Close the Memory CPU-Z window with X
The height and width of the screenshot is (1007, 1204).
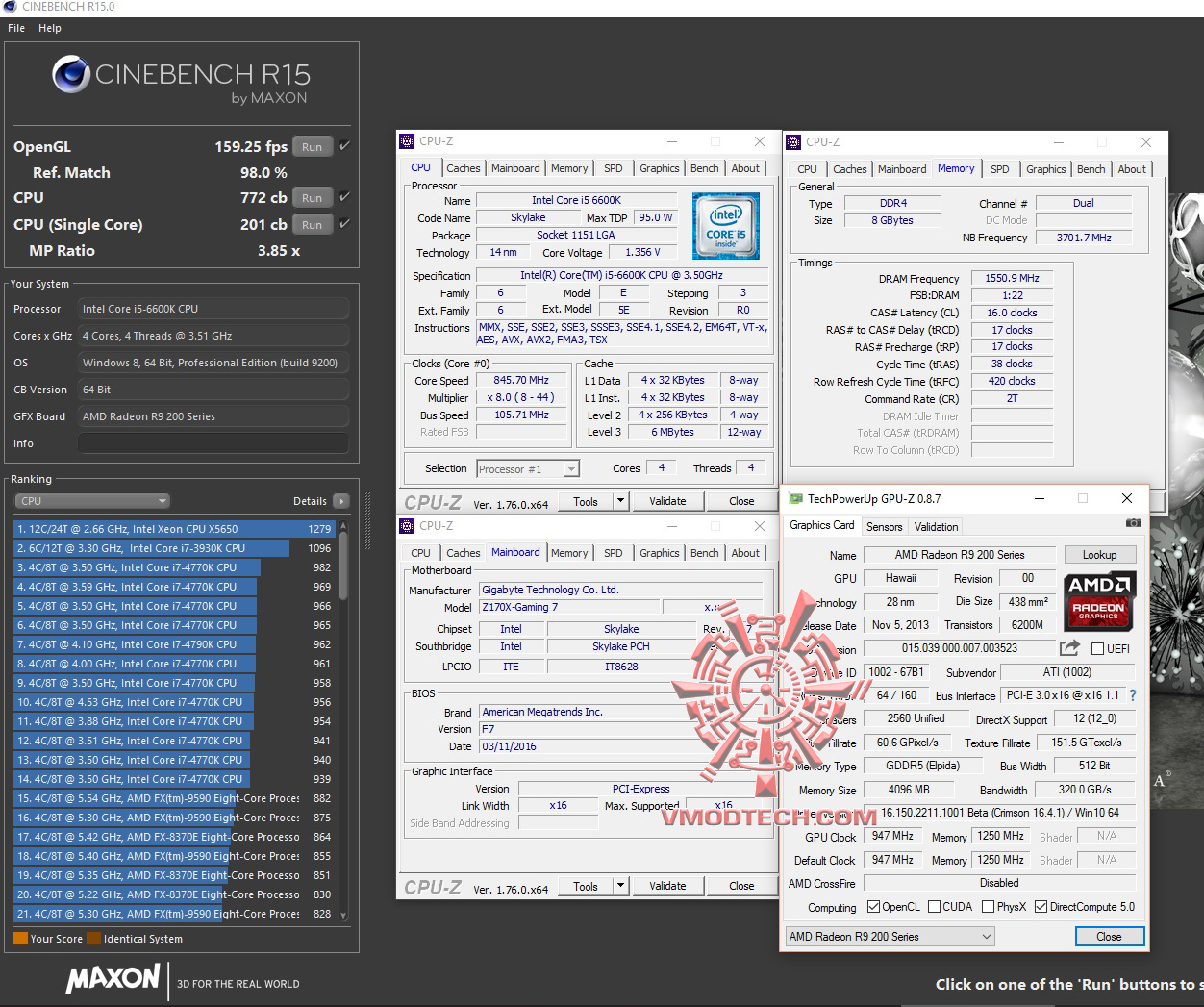[x=1146, y=142]
